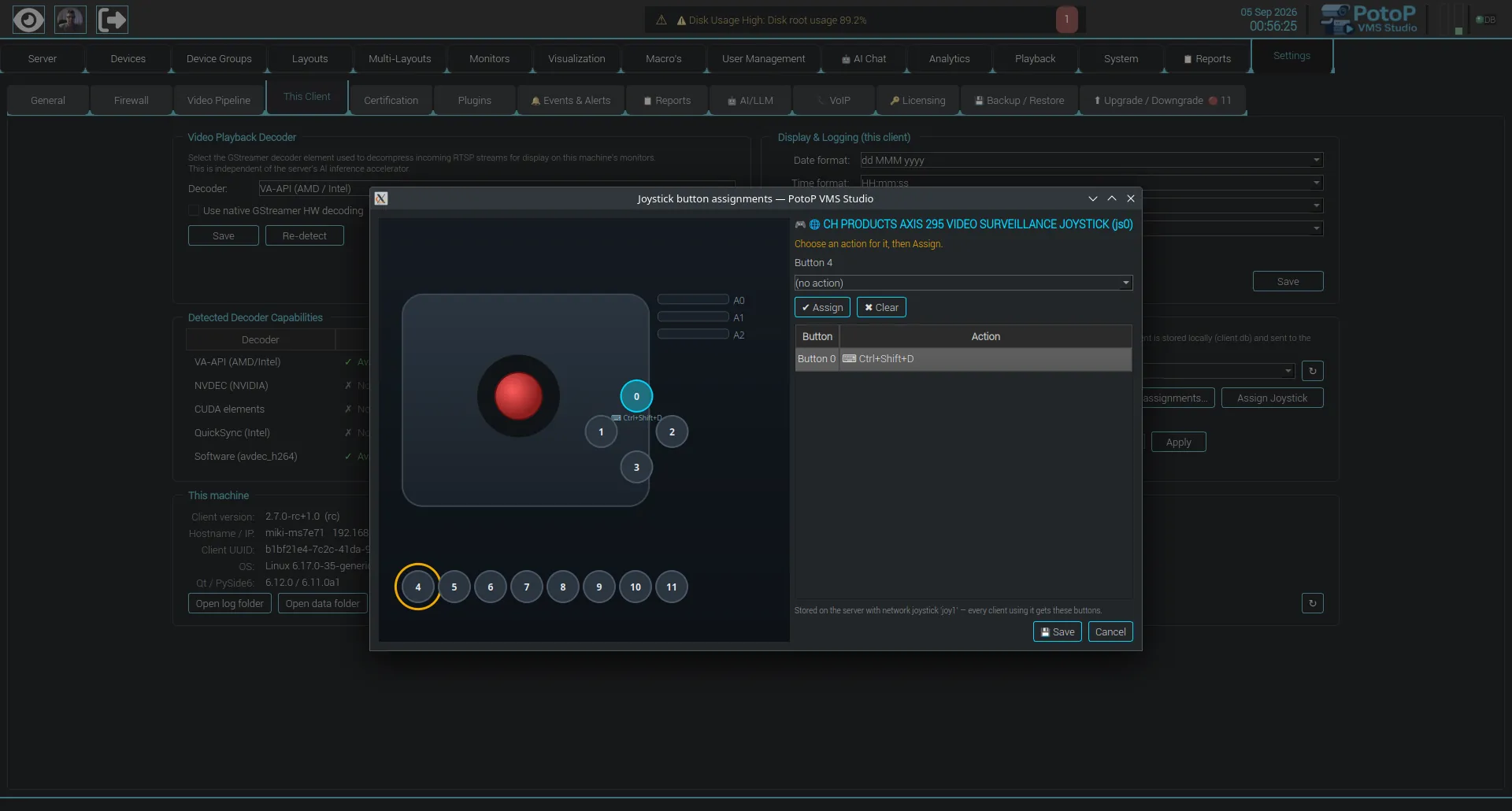Select joystick button 8 circle
This screenshot has height=811, width=1512.
click(562, 587)
